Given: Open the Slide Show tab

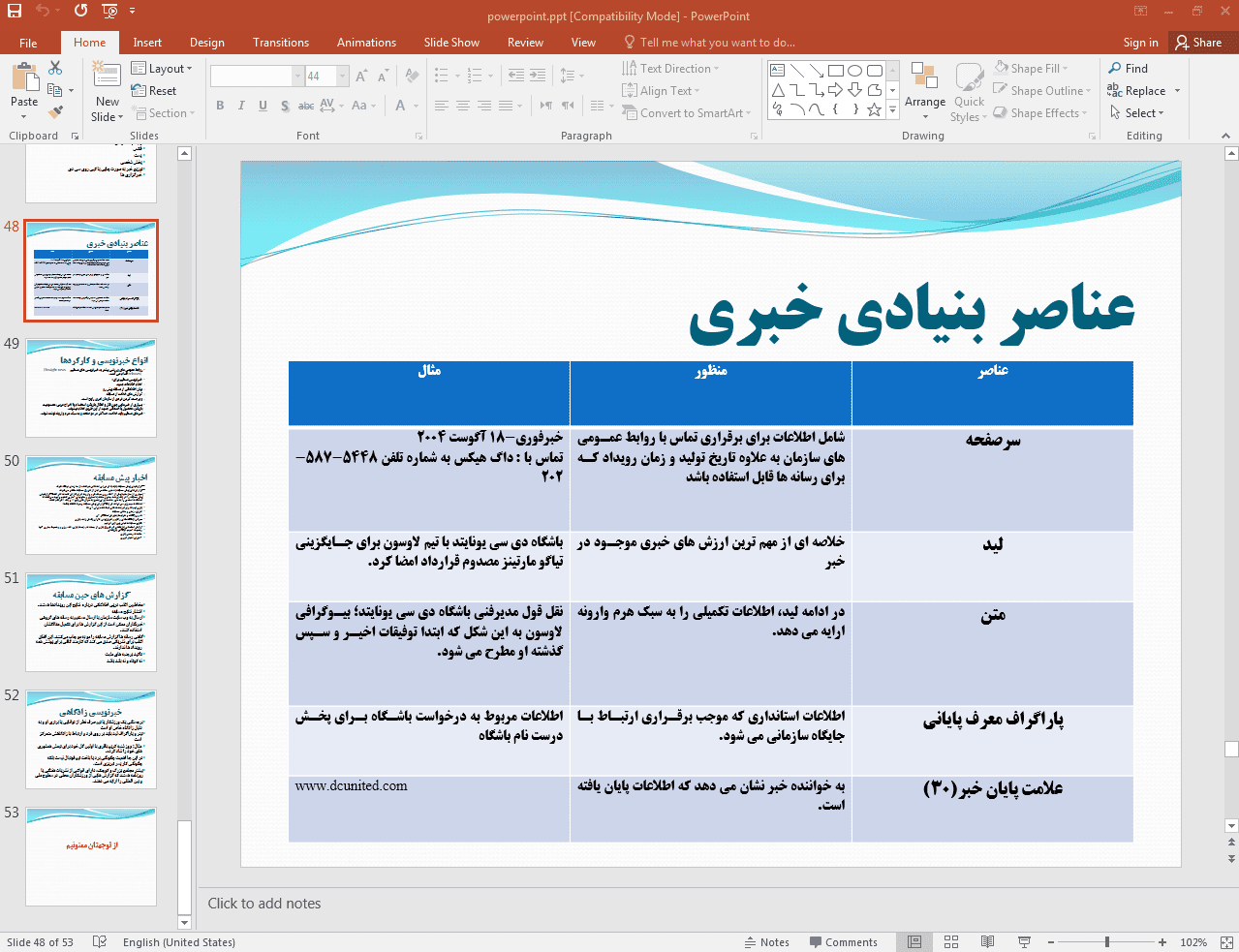Looking at the screenshot, I should click(451, 43).
